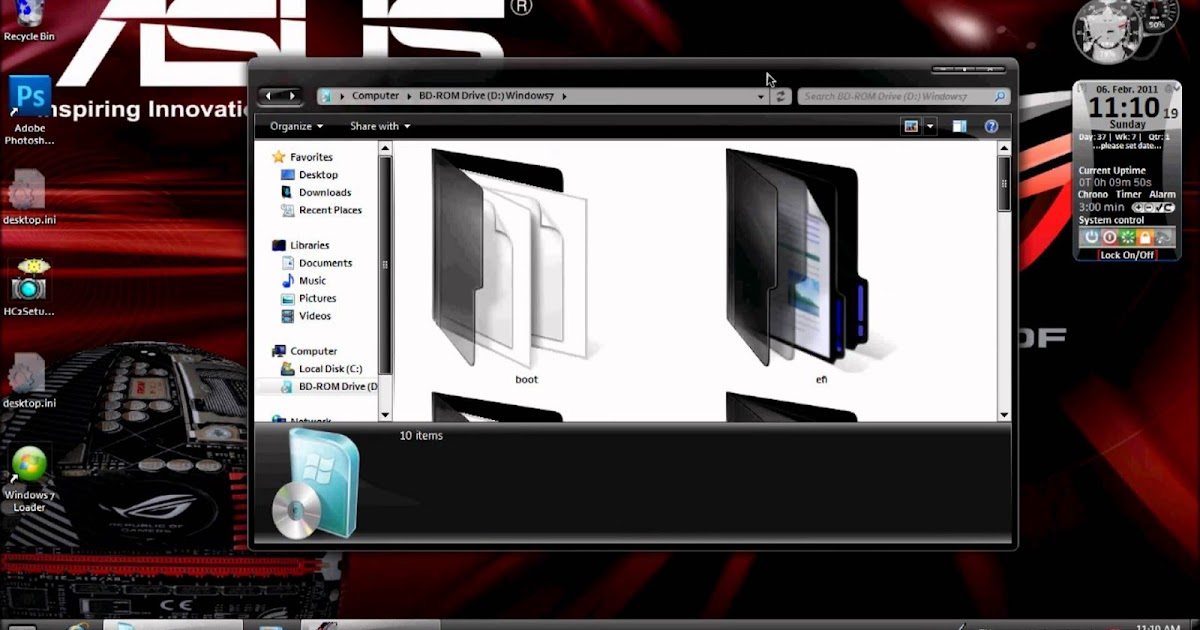Image resolution: width=1200 pixels, height=630 pixels.
Task: Click the orange padlock icon in gadget
Action: pyautogui.click(x=1146, y=237)
